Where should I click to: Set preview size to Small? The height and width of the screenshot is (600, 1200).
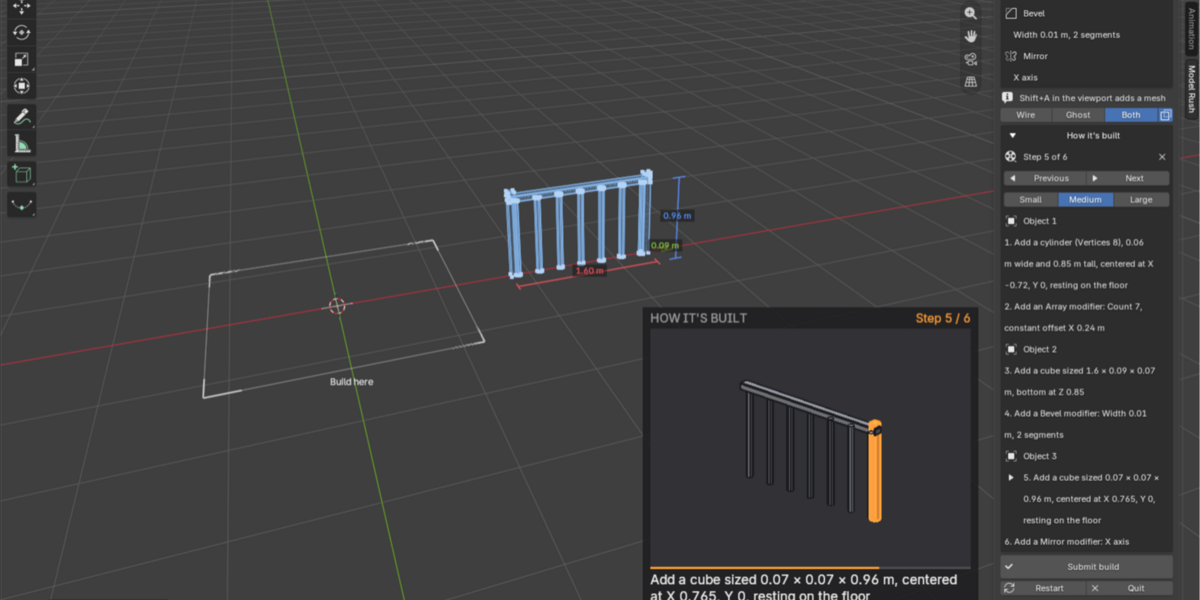point(1030,199)
